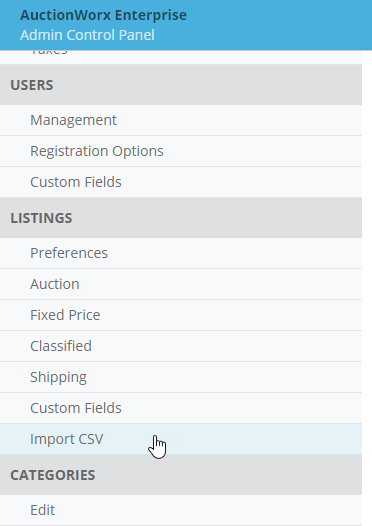Screen dimensions: 372x526
Task: Open Shipping settings
Action: click(x=181, y=377)
